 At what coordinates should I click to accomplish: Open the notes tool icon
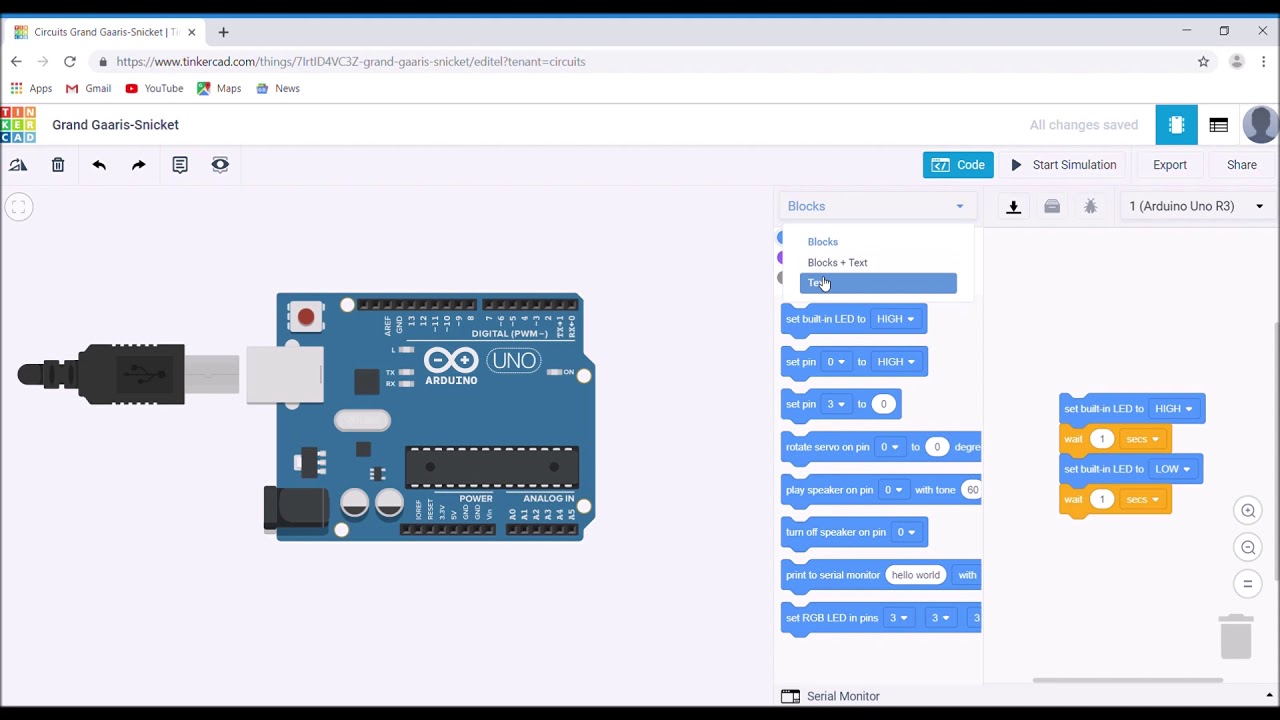tap(180, 165)
